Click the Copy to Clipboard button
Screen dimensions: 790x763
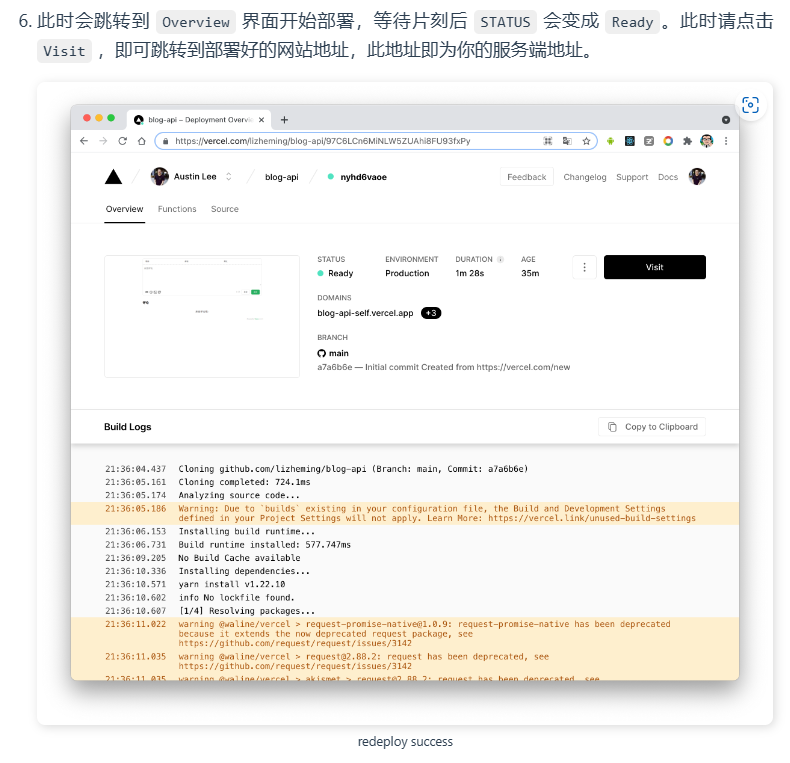[652, 427]
